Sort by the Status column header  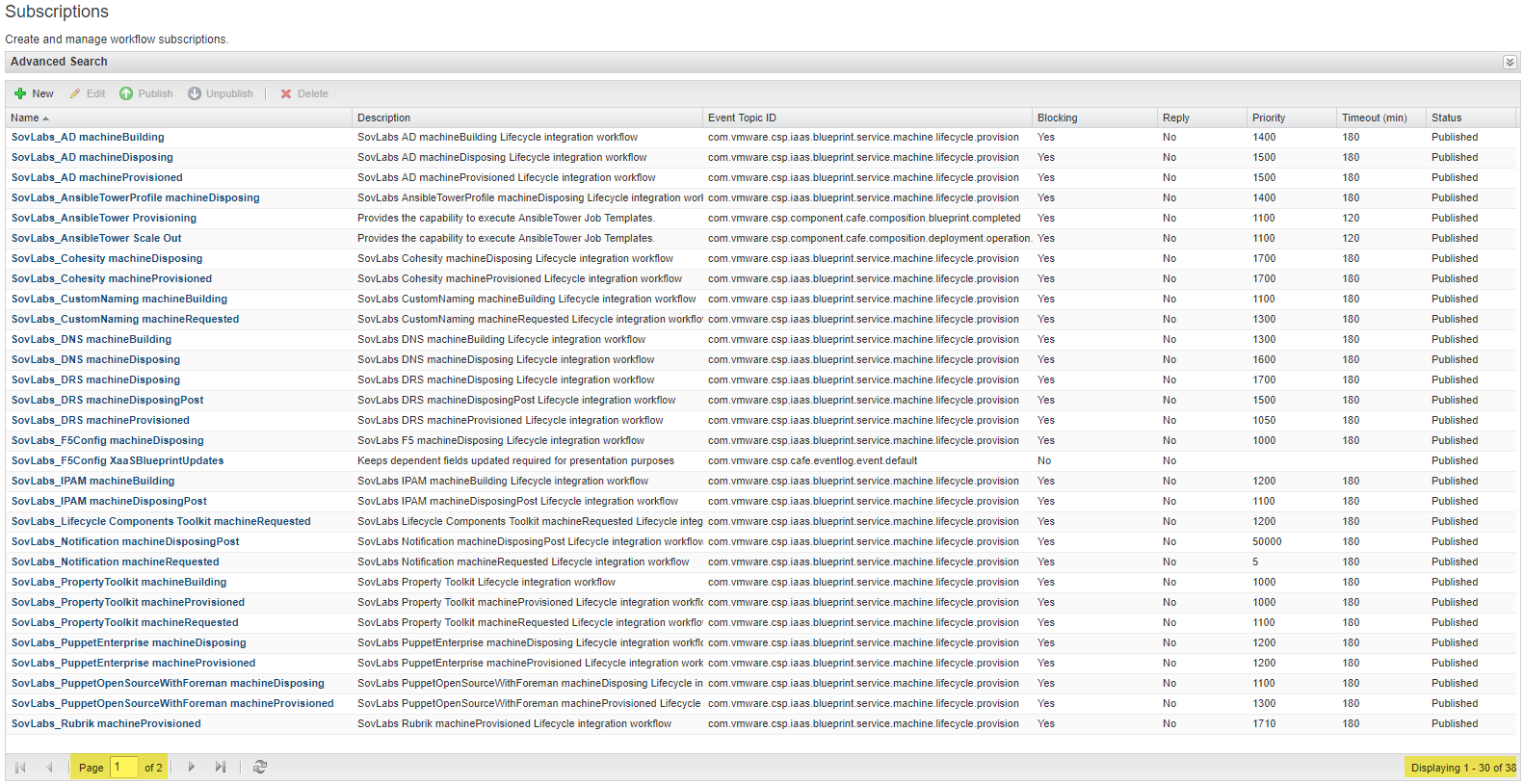pyautogui.click(x=1446, y=118)
